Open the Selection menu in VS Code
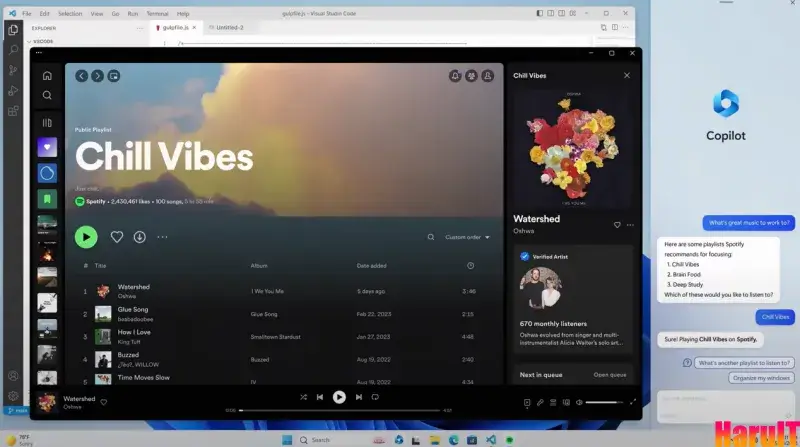Screen dimensions: 800x447 70,14
